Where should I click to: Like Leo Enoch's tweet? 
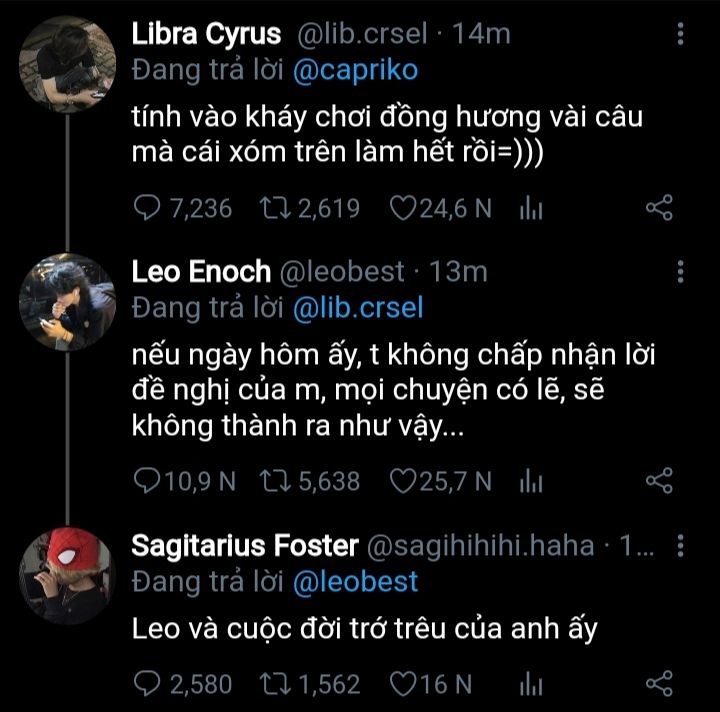pyautogui.click(x=403, y=481)
